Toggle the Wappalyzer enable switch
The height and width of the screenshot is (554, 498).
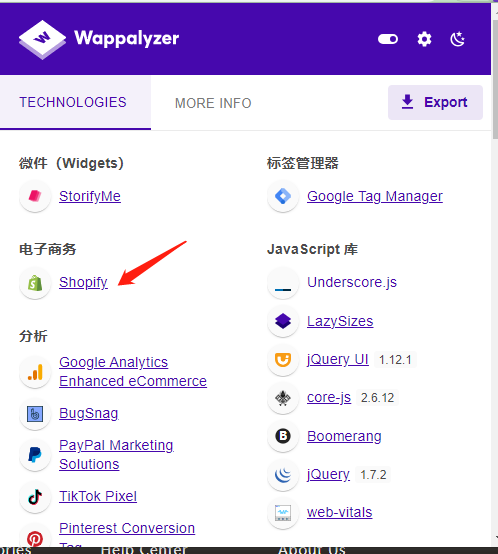coord(388,39)
